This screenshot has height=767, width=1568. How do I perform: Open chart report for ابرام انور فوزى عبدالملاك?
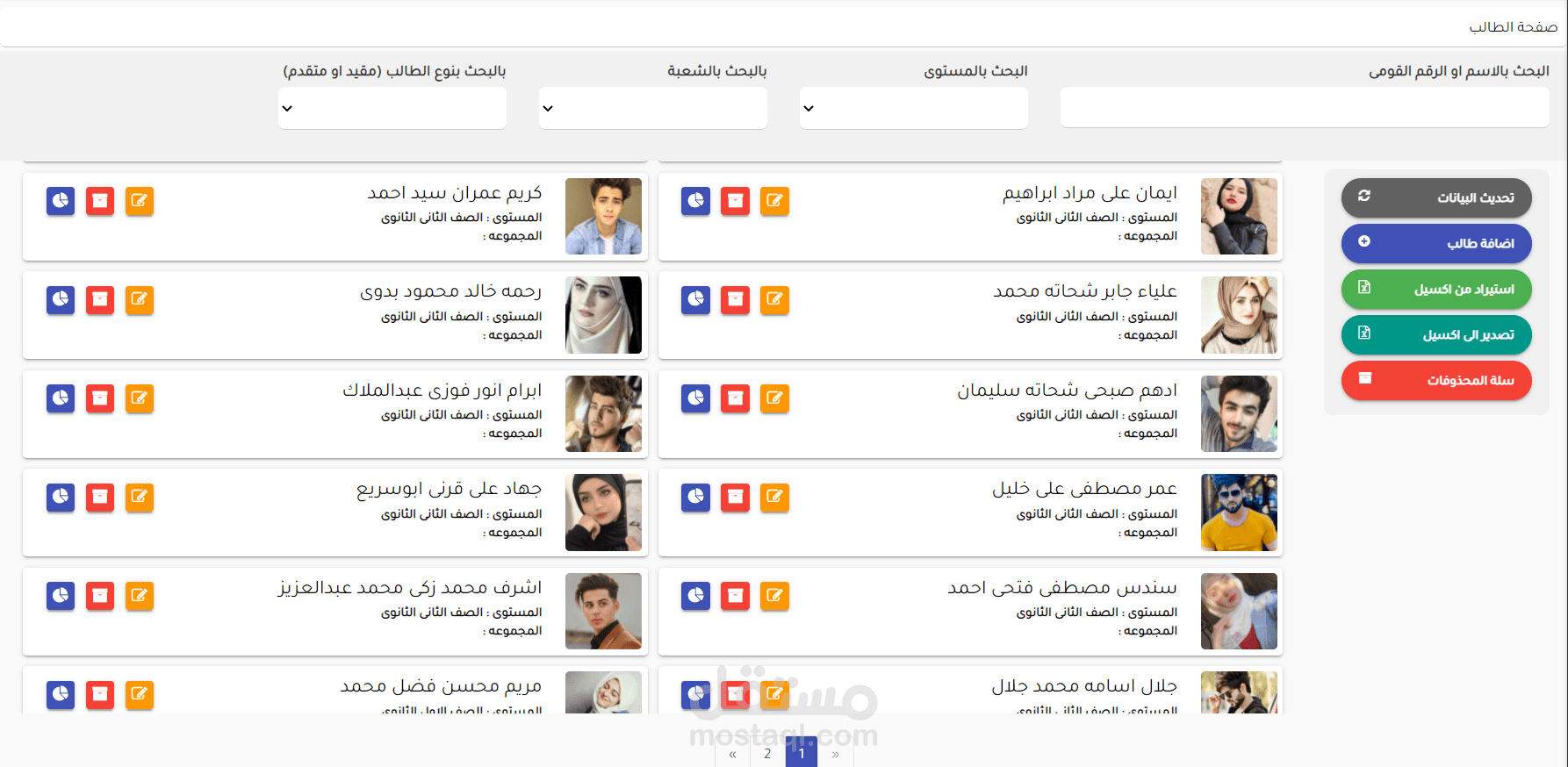click(x=61, y=398)
